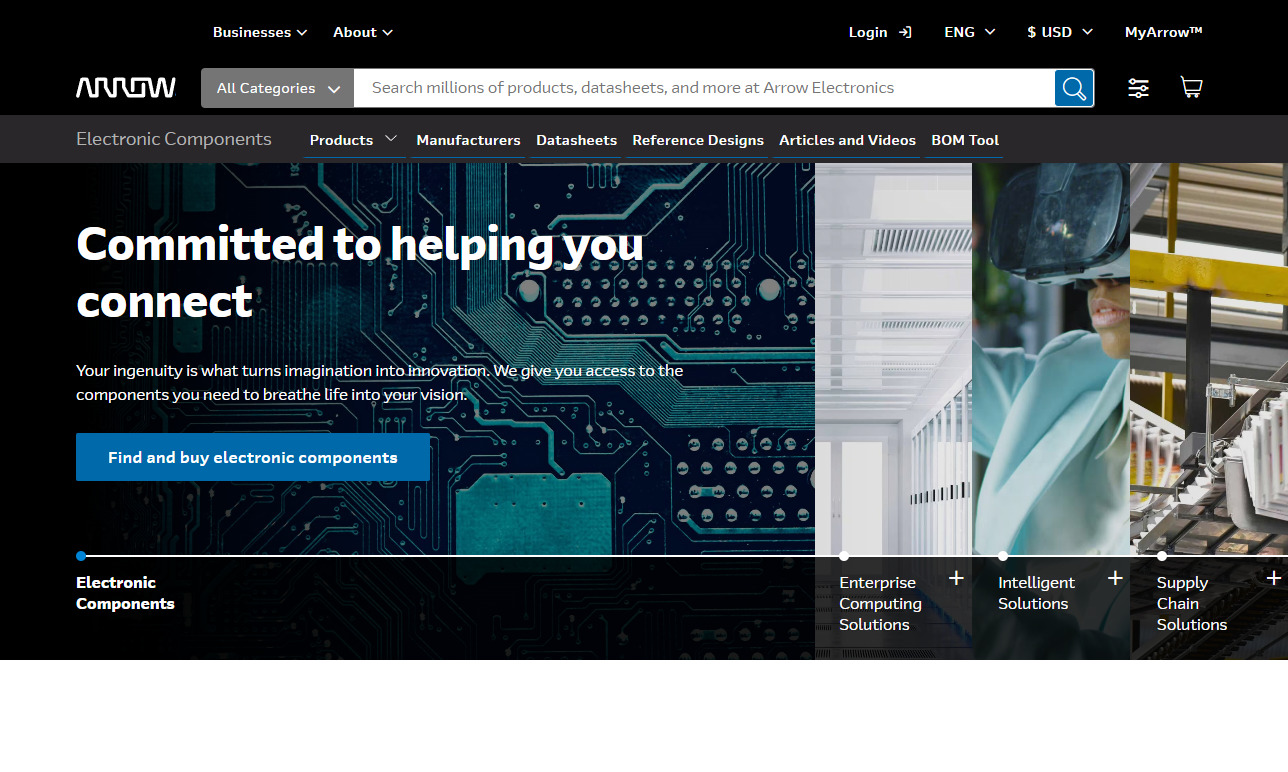1288x772 pixels.
Task: Open the MyArrow link
Action: (1163, 32)
